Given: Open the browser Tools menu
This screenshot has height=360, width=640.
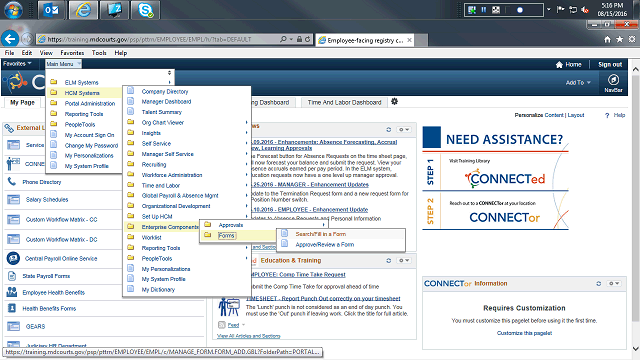Looking at the screenshot, I should coord(99,53).
